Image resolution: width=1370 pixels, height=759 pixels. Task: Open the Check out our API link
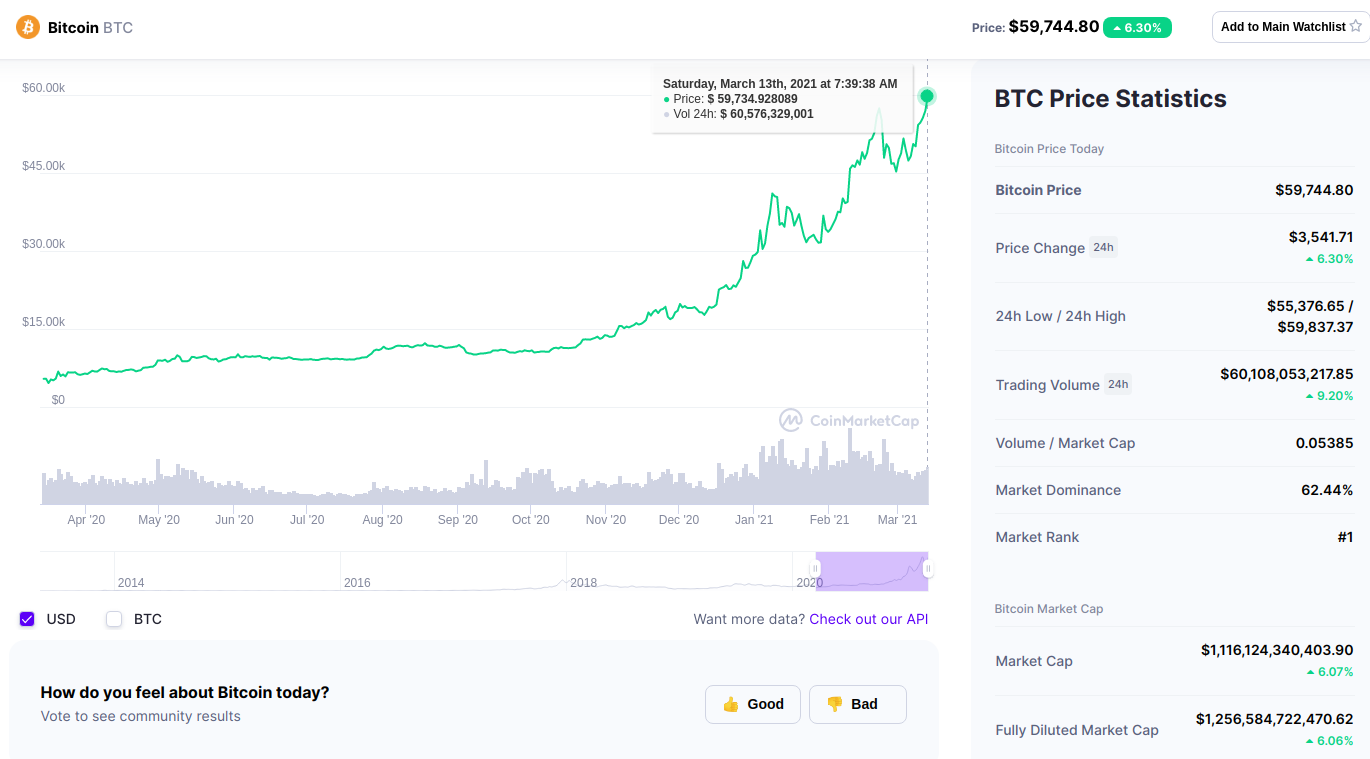pyautogui.click(x=868, y=619)
